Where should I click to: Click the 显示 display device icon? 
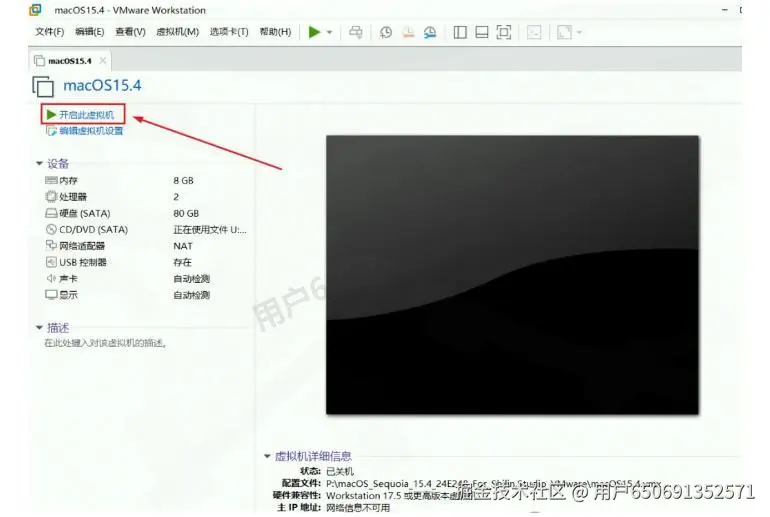51,295
